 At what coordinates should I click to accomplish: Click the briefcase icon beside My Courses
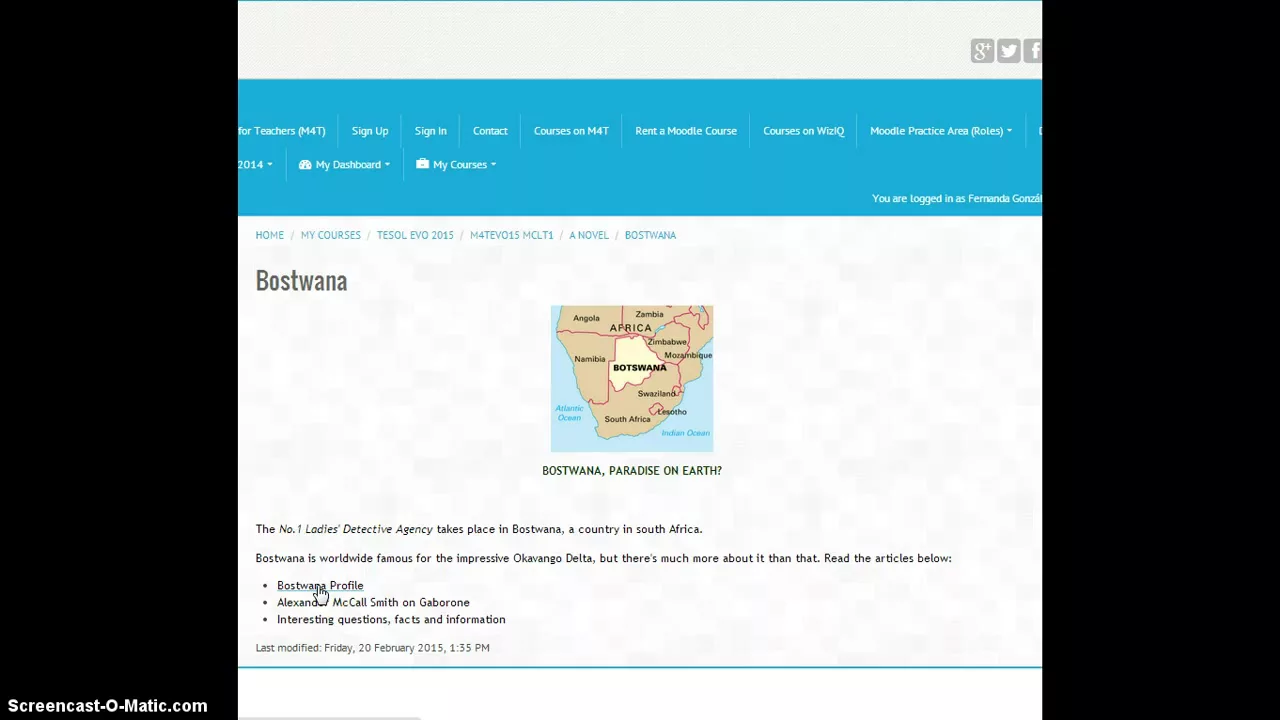coord(422,164)
